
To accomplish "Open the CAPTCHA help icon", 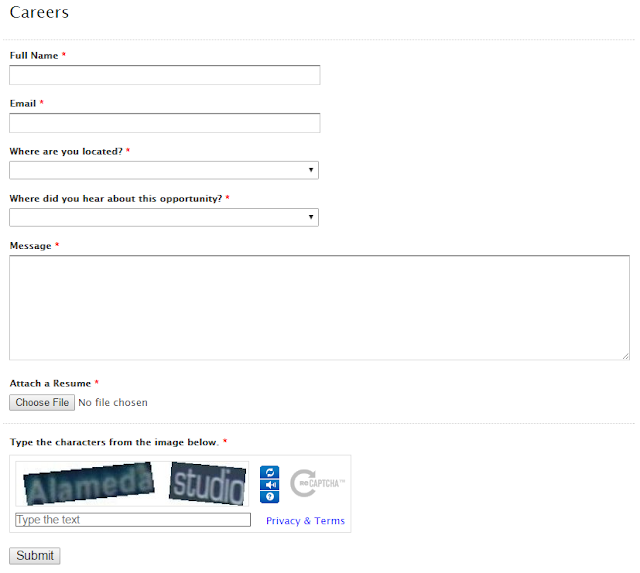I will [x=269, y=497].
